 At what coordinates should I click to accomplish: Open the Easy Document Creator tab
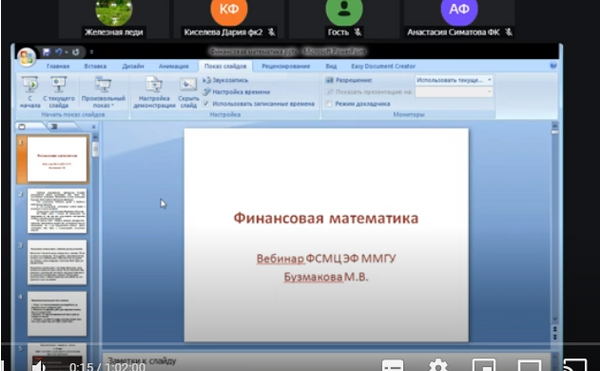coord(383,66)
